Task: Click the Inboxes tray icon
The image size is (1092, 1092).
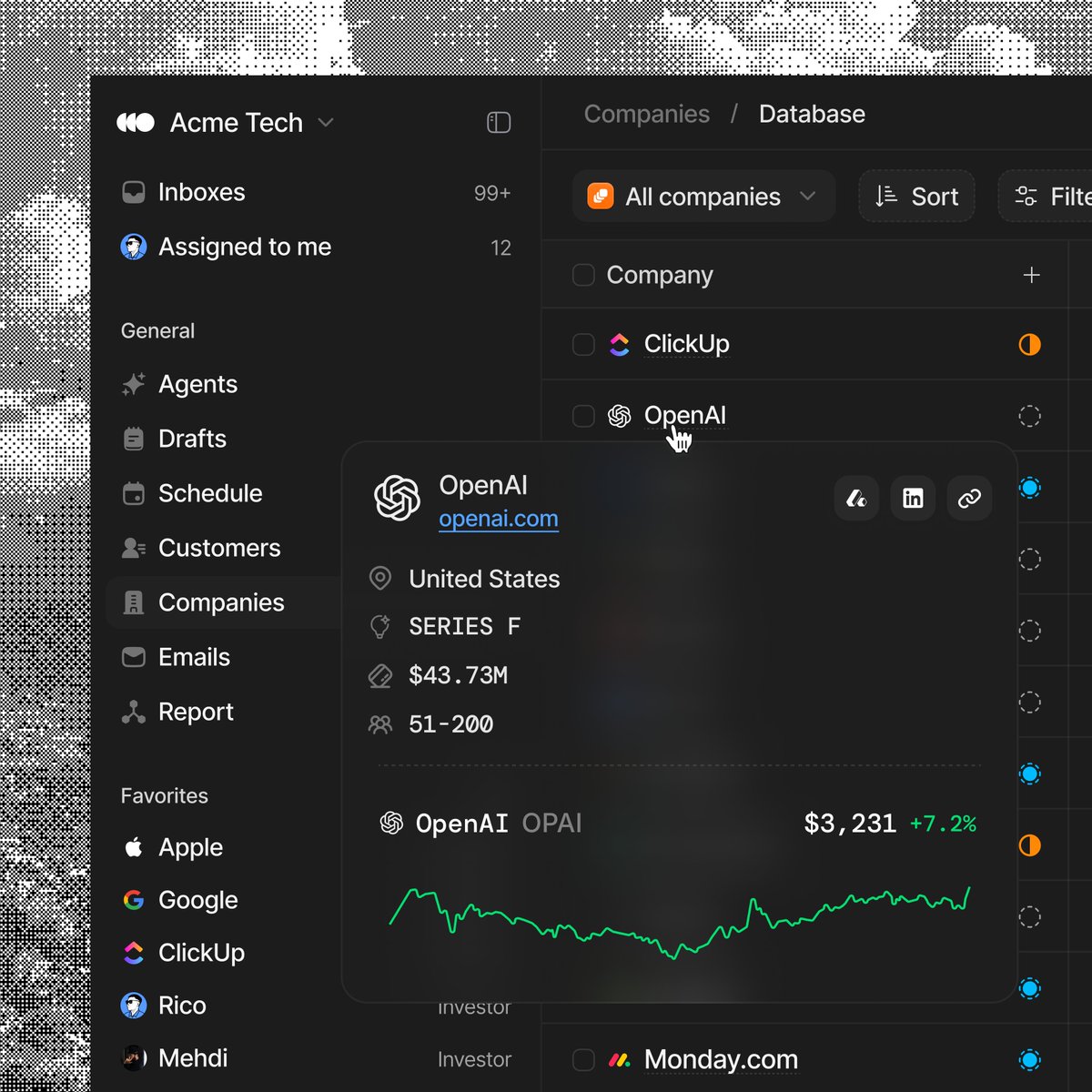Action: [134, 192]
